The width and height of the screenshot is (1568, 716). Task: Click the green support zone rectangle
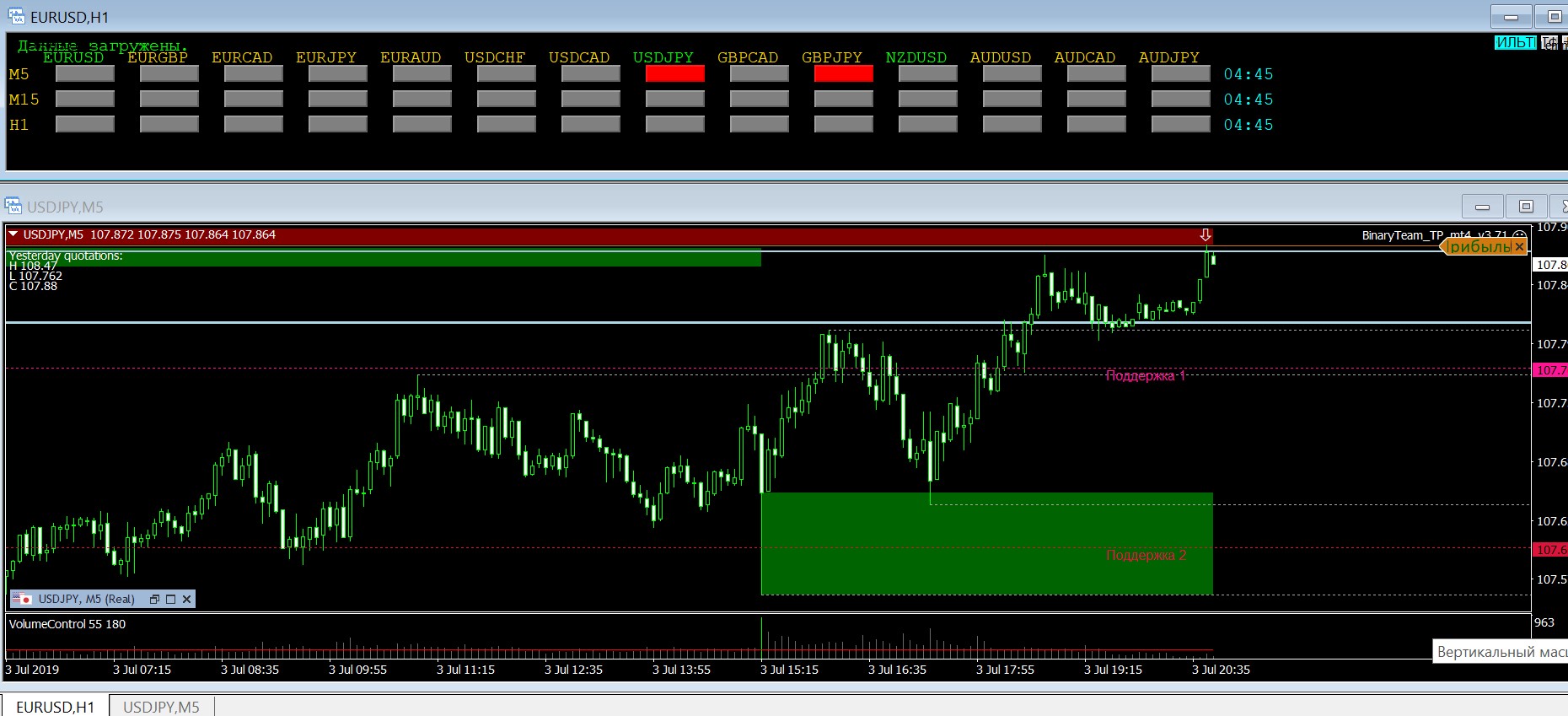click(x=986, y=544)
